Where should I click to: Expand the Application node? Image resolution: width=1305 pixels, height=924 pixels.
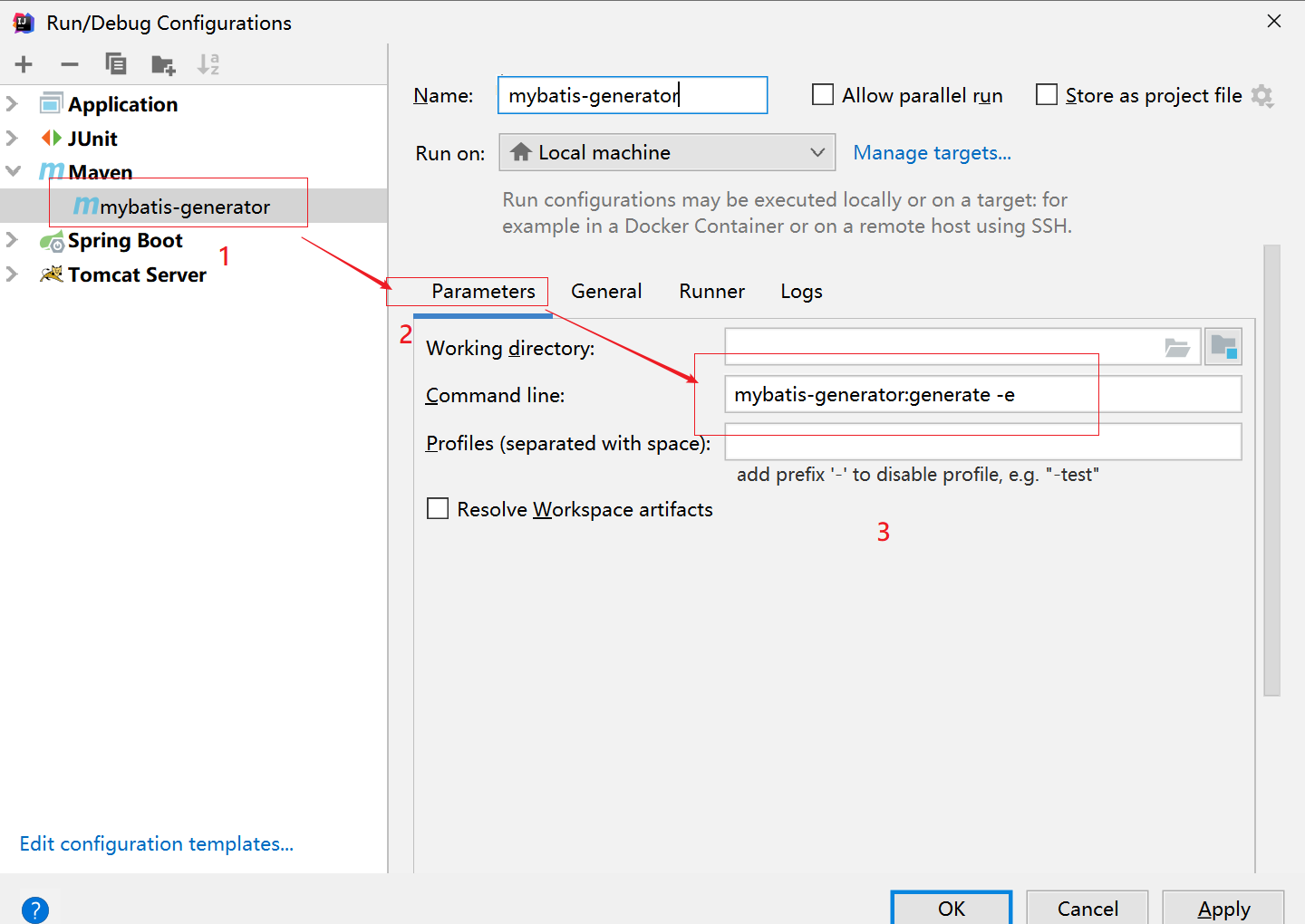pos(13,104)
